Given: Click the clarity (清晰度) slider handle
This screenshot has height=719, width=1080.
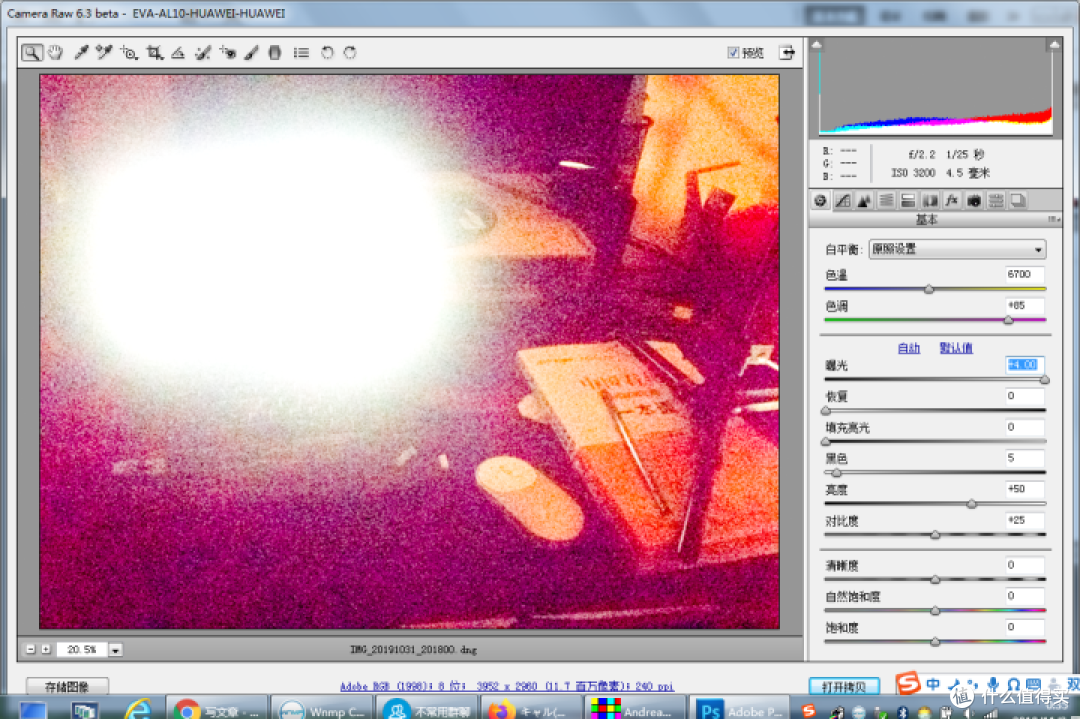Looking at the screenshot, I should [x=935, y=580].
